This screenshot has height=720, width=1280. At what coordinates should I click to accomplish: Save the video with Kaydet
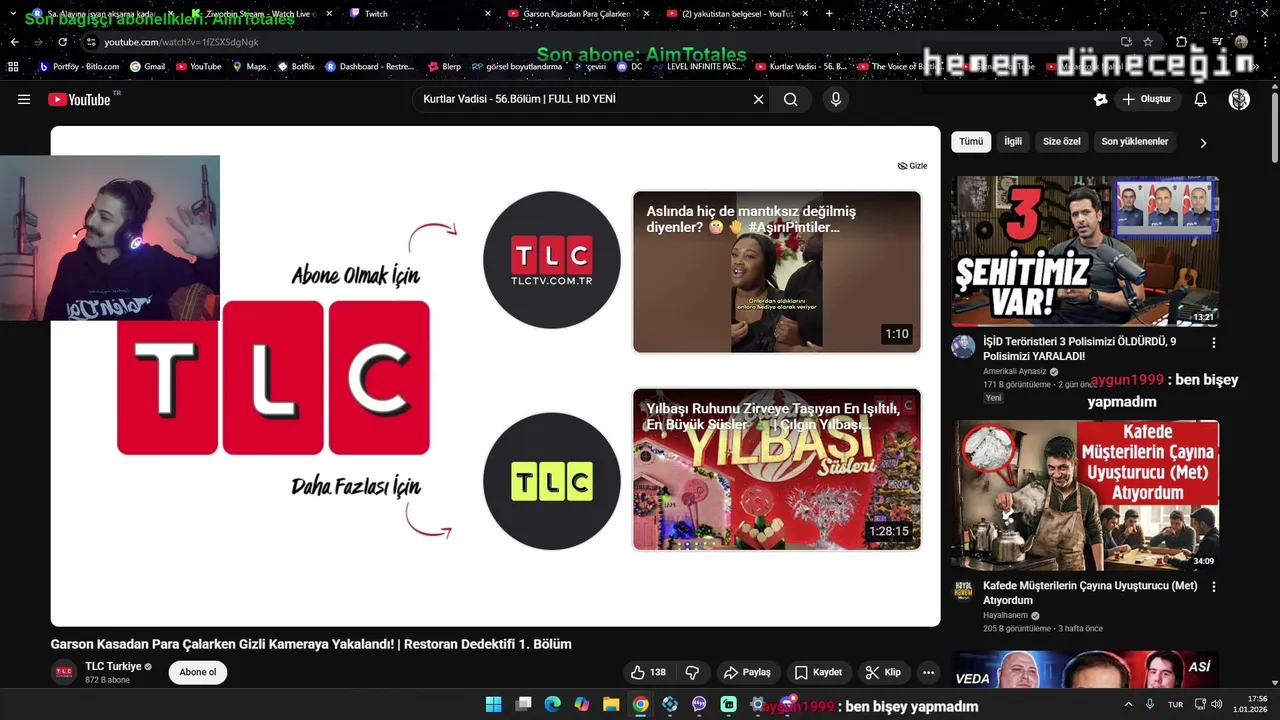[818, 672]
